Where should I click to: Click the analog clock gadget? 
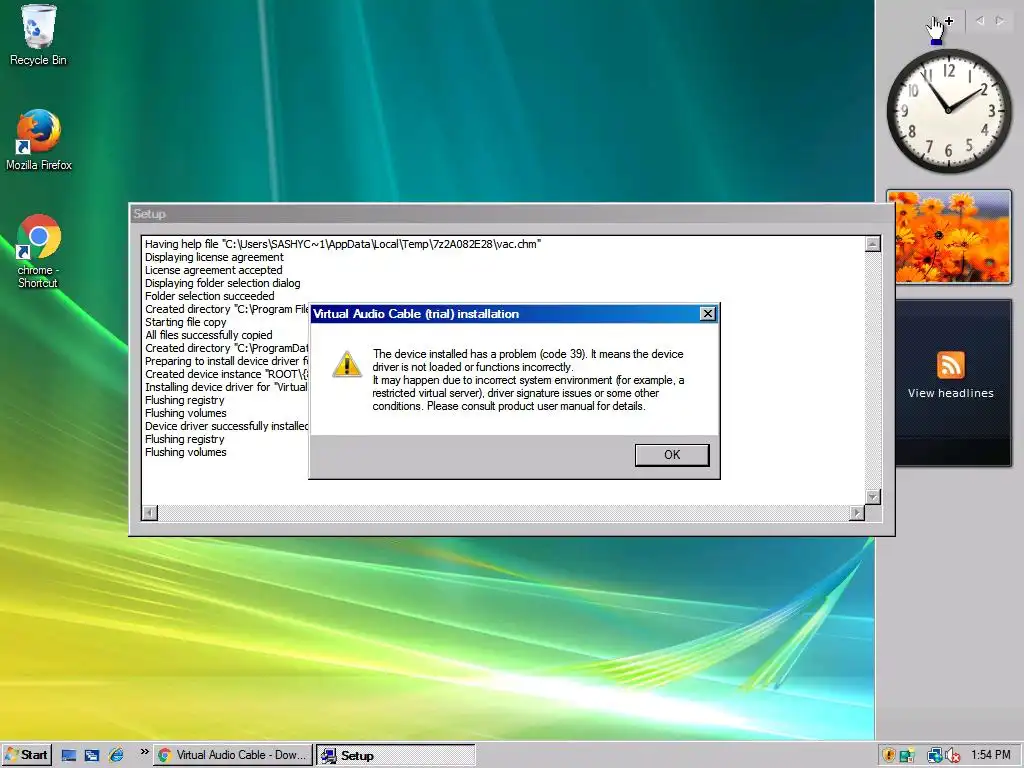pos(949,111)
